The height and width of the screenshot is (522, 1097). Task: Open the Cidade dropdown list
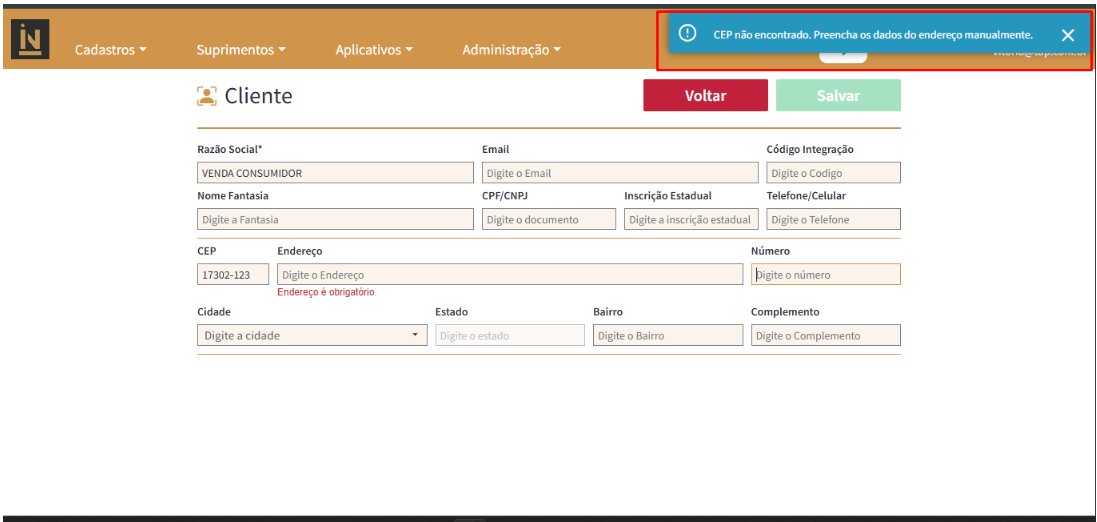312,336
